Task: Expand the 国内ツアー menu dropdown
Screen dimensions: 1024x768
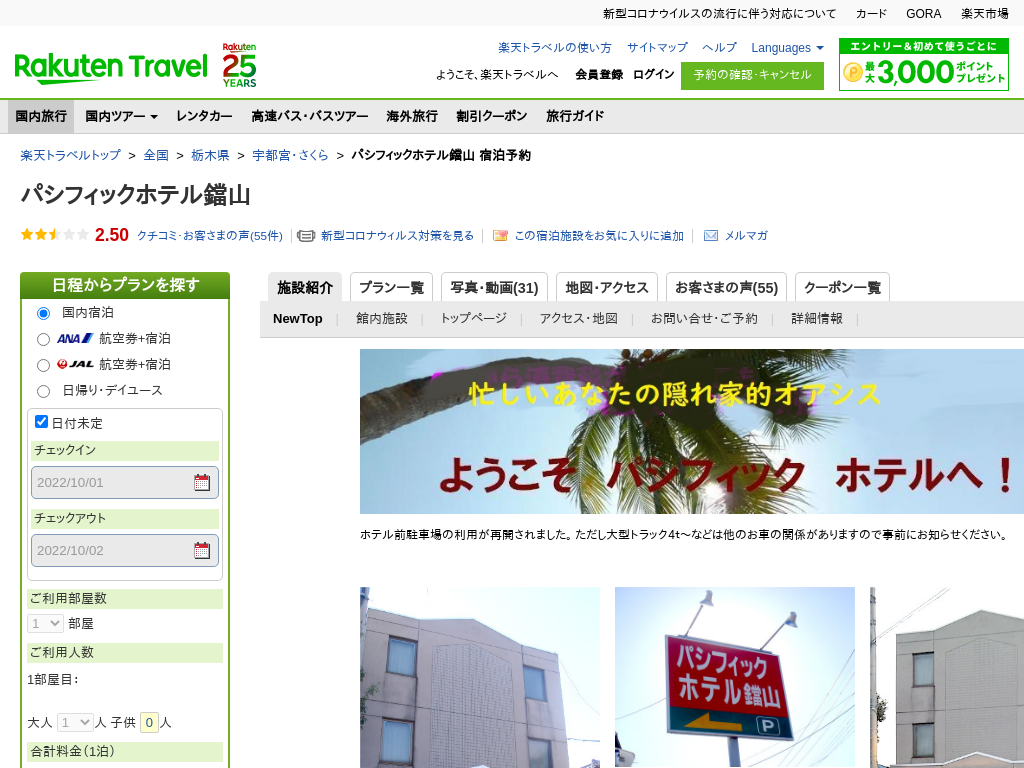Action: coord(121,116)
